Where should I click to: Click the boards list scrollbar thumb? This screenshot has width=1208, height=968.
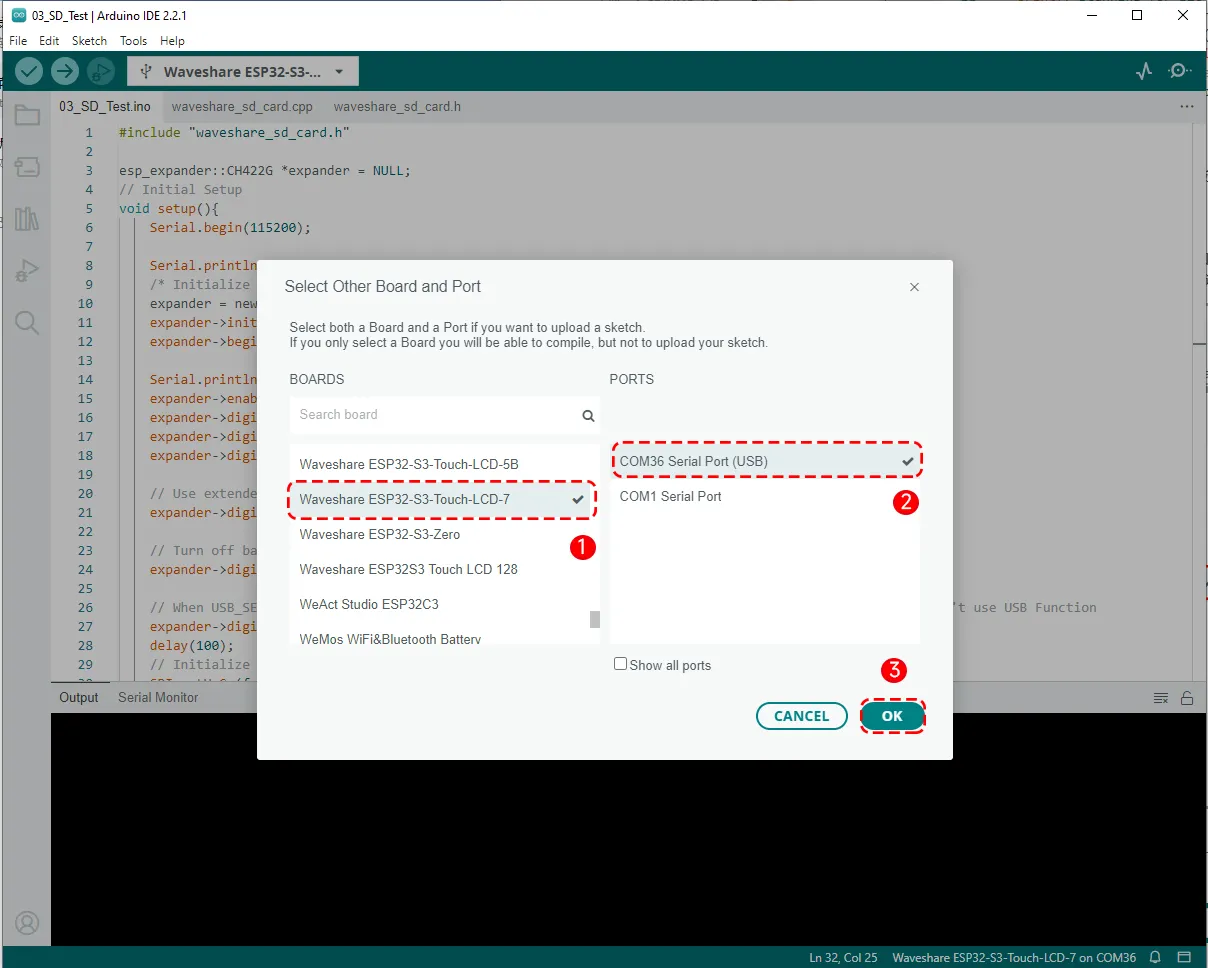click(x=595, y=619)
